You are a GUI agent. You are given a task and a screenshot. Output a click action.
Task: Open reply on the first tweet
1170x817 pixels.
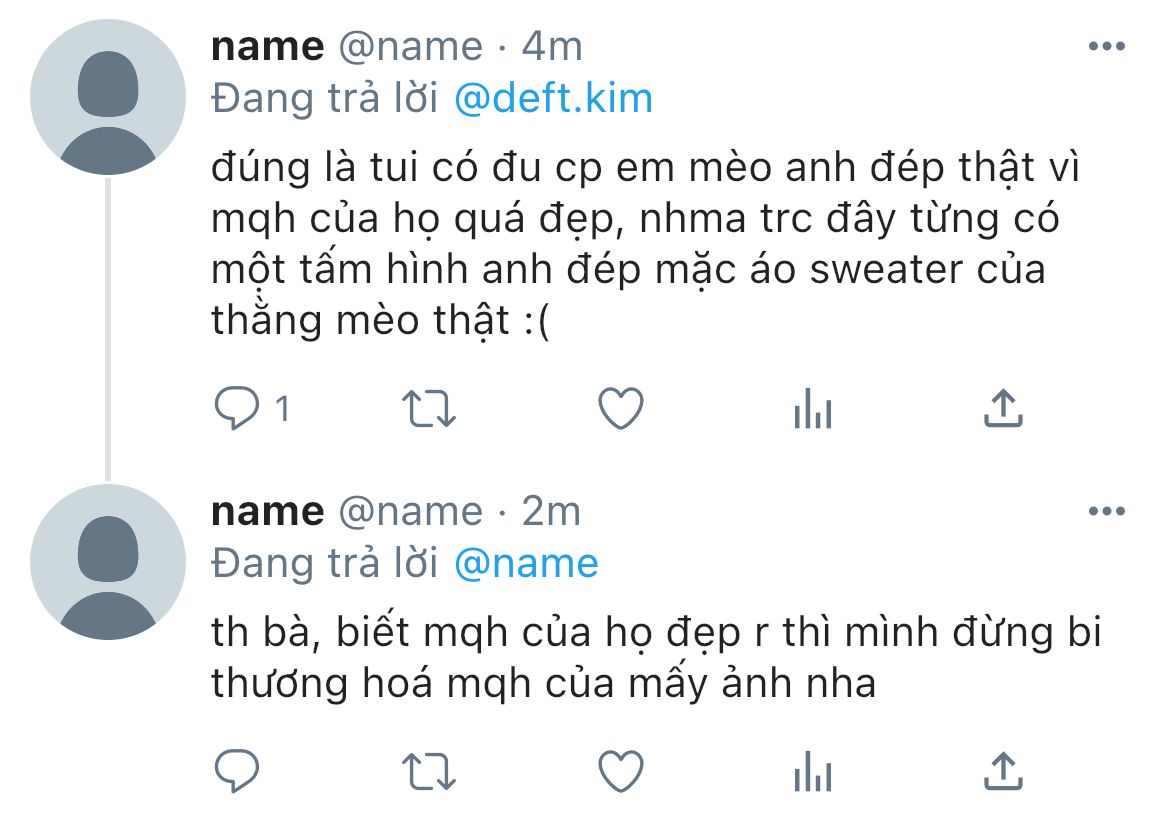(x=237, y=409)
